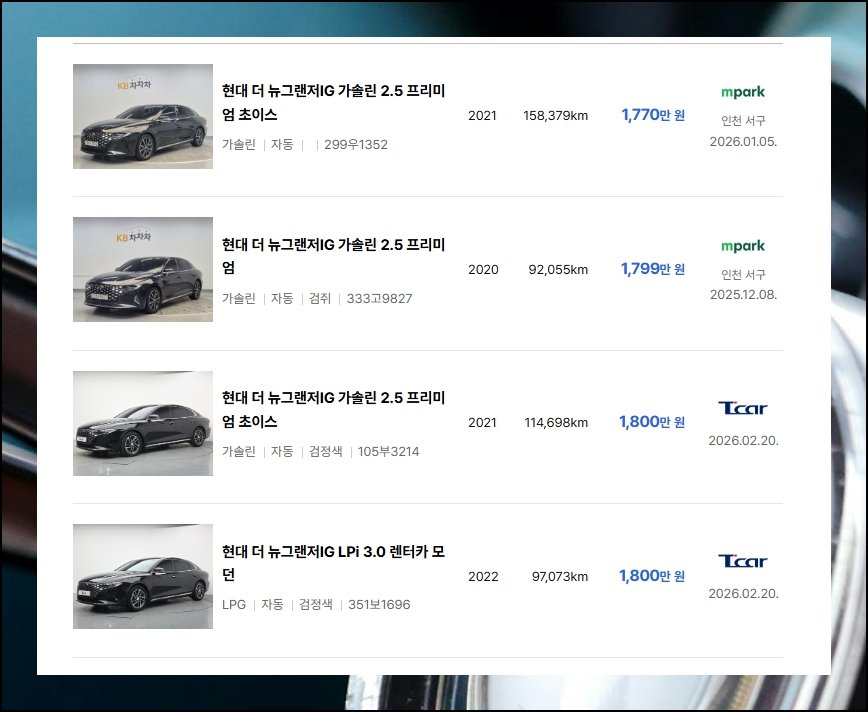Select the 1,800만 원 price for 351보1696

point(652,576)
